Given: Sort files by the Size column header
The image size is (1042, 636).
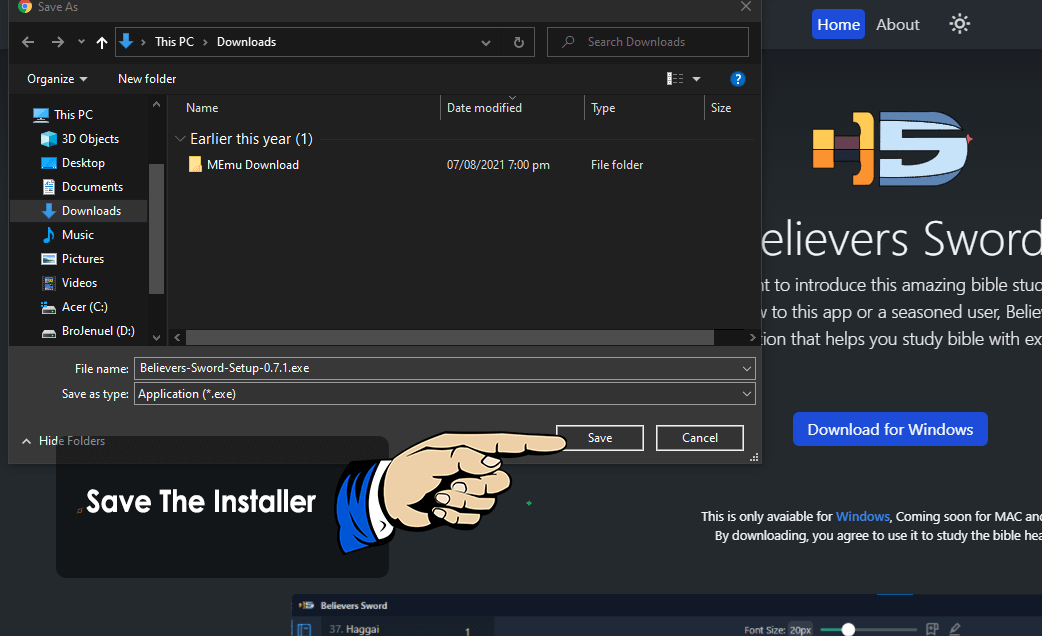Looking at the screenshot, I should 721,108.
